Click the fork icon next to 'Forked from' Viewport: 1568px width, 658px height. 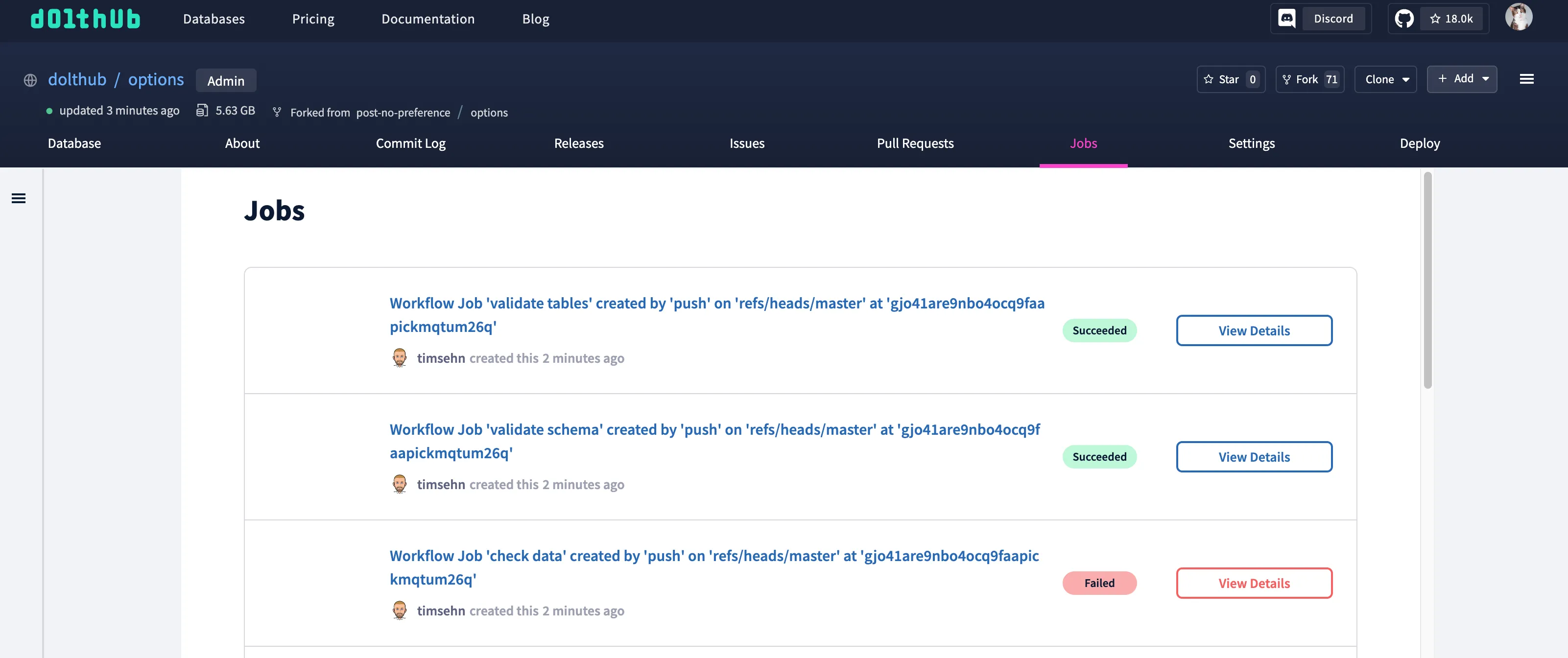point(277,112)
